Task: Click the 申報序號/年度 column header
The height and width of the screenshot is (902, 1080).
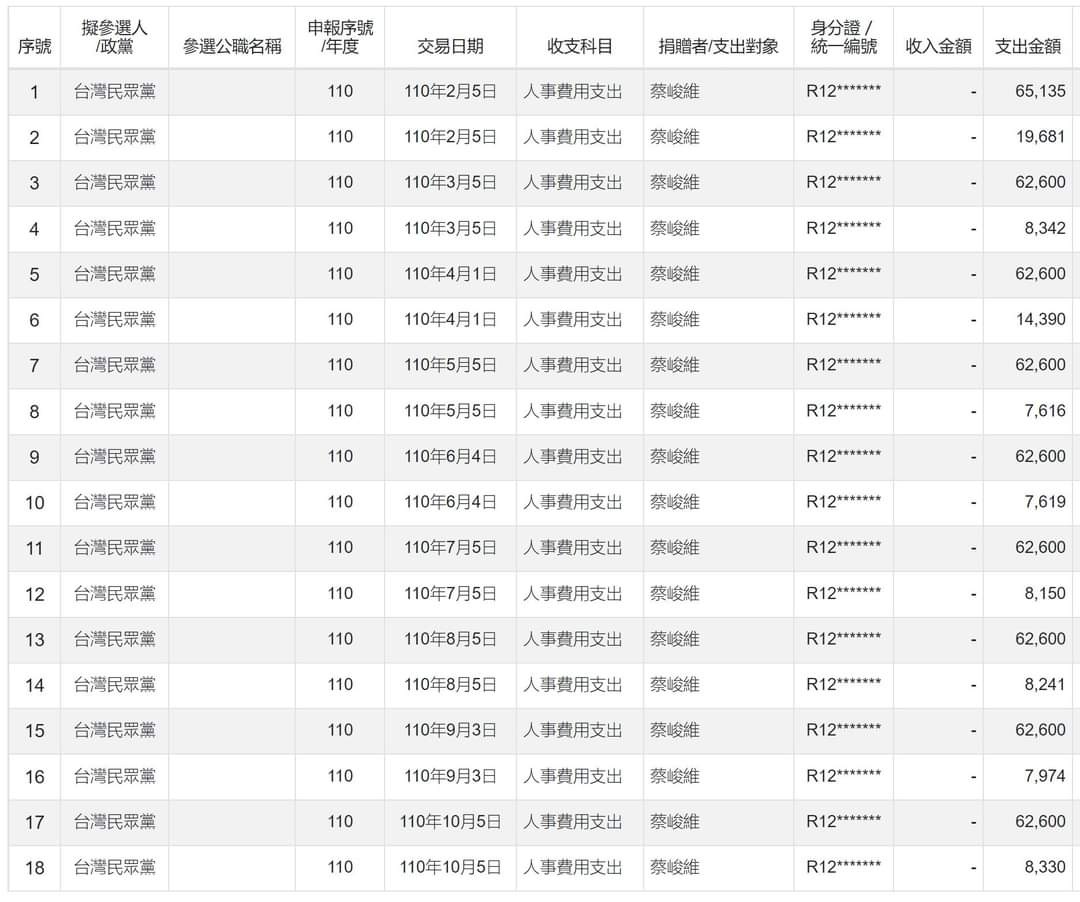Action: coord(340,37)
